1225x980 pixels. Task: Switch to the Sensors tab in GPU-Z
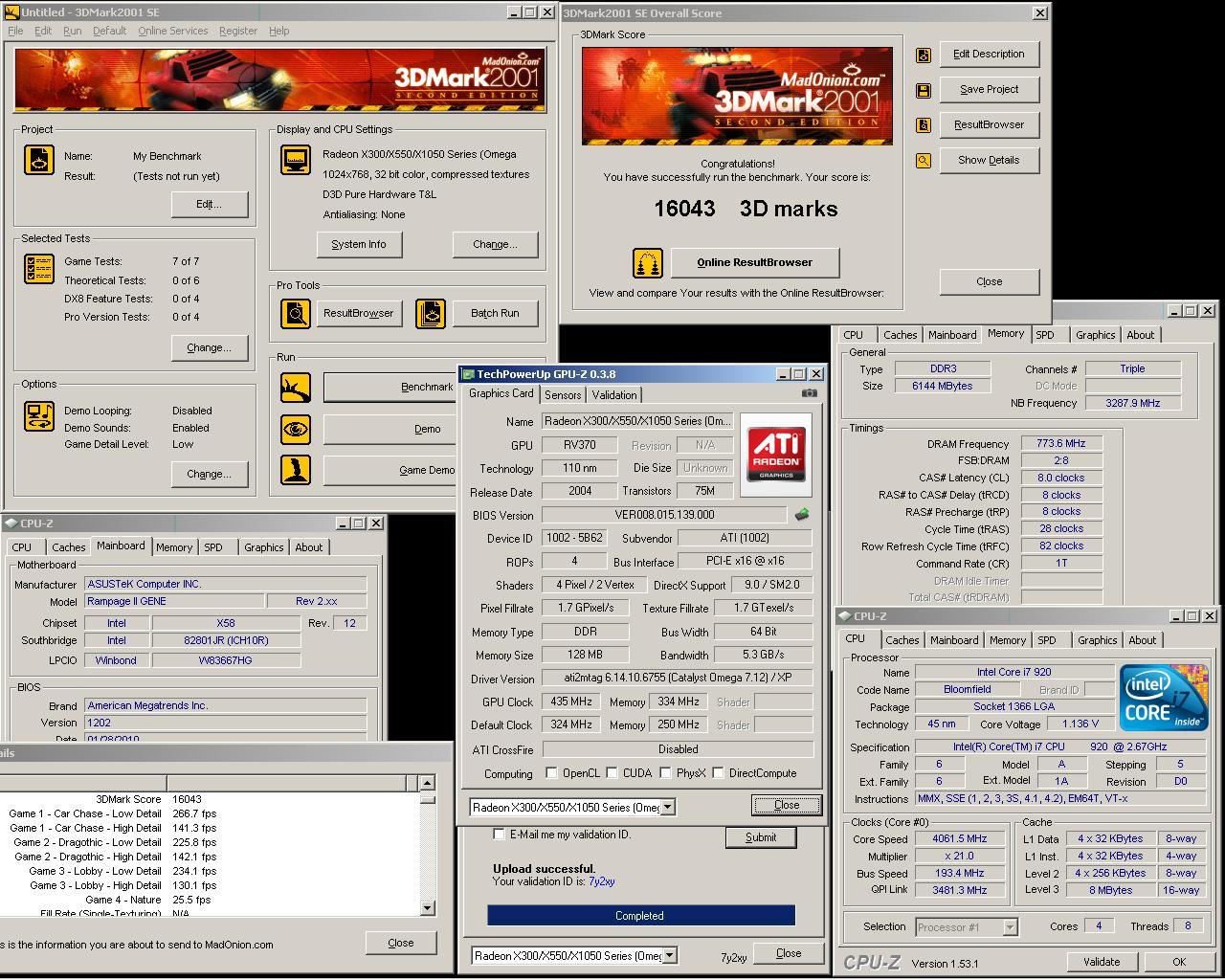(x=563, y=395)
